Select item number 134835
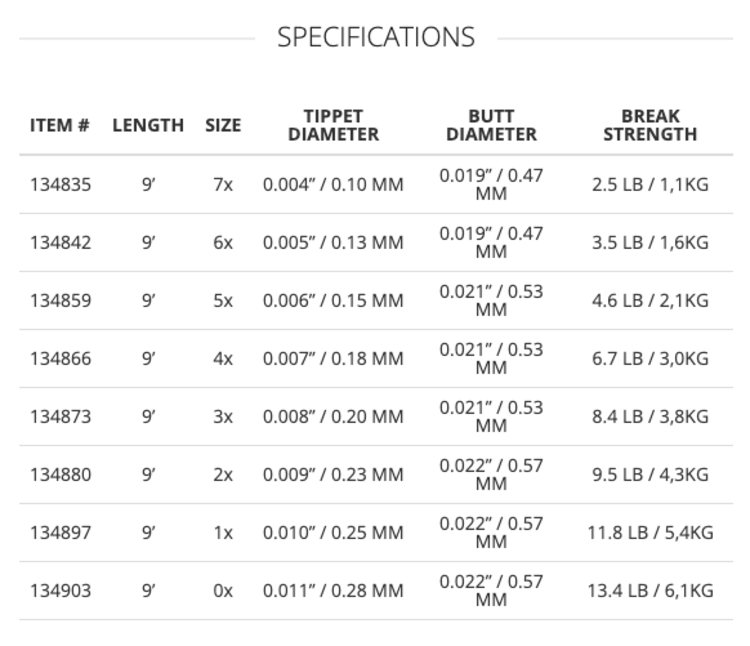750x646 pixels. click(60, 185)
